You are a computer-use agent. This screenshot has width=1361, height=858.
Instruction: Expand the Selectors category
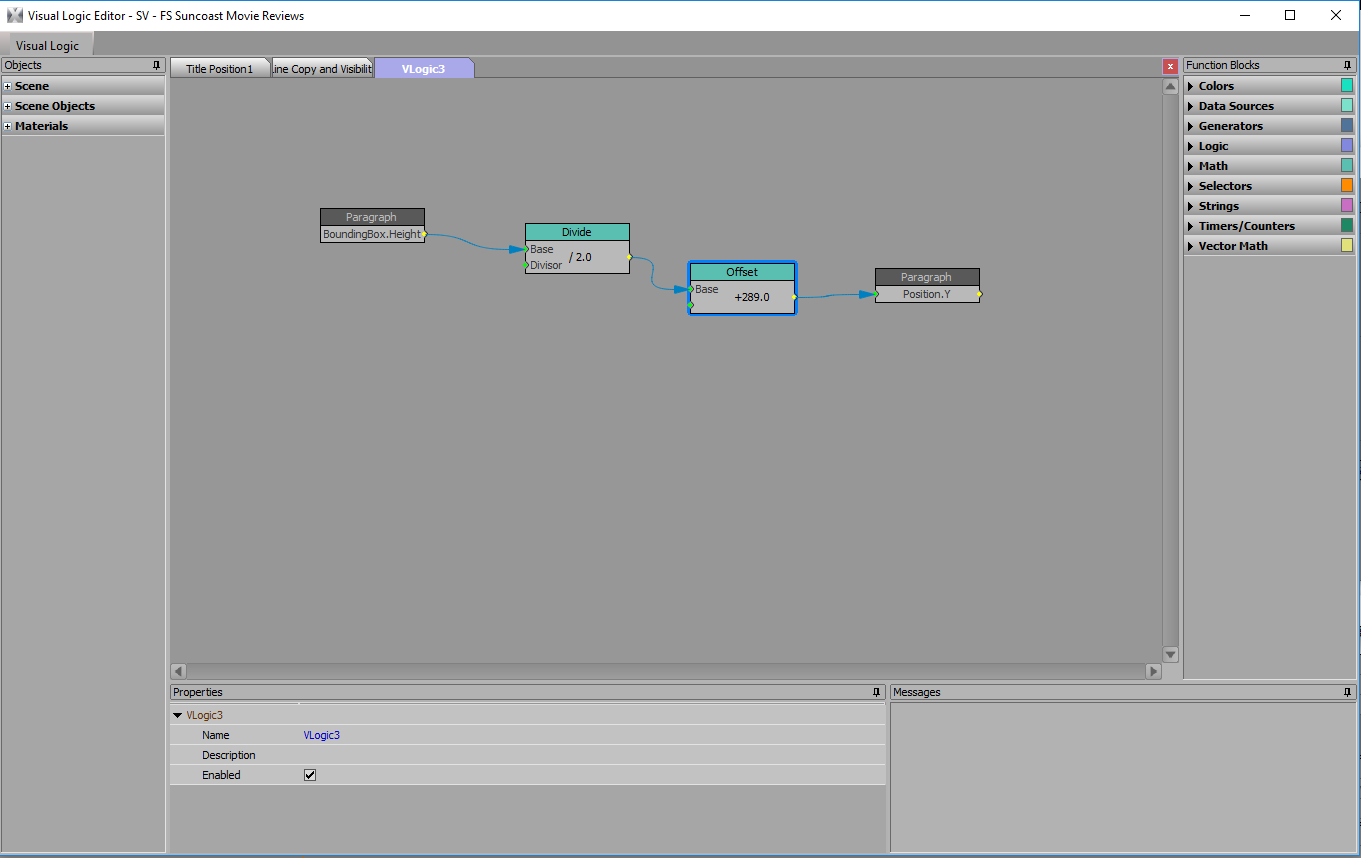pyautogui.click(x=1191, y=186)
